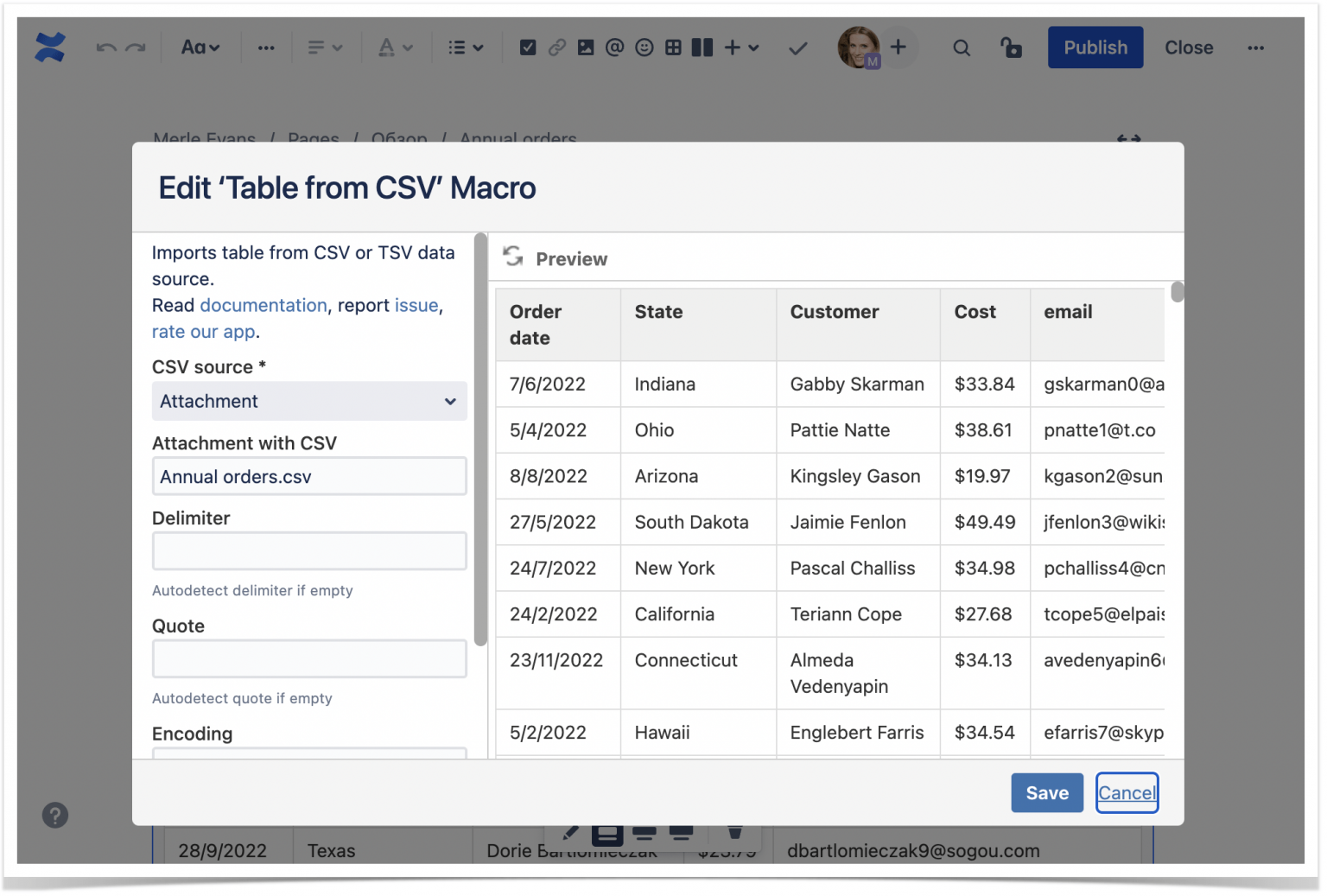This screenshot has width=1327, height=896.
Task: Expand the CSV source Attachment dropdown
Action: coord(450,401)
